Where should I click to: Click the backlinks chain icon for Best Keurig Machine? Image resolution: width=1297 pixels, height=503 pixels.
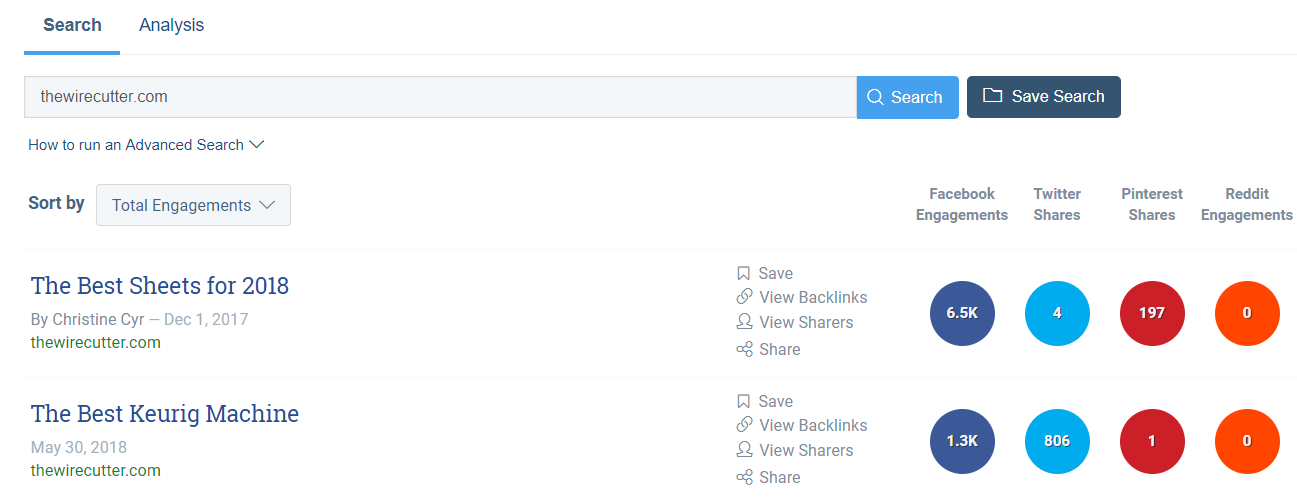(744, 425)
